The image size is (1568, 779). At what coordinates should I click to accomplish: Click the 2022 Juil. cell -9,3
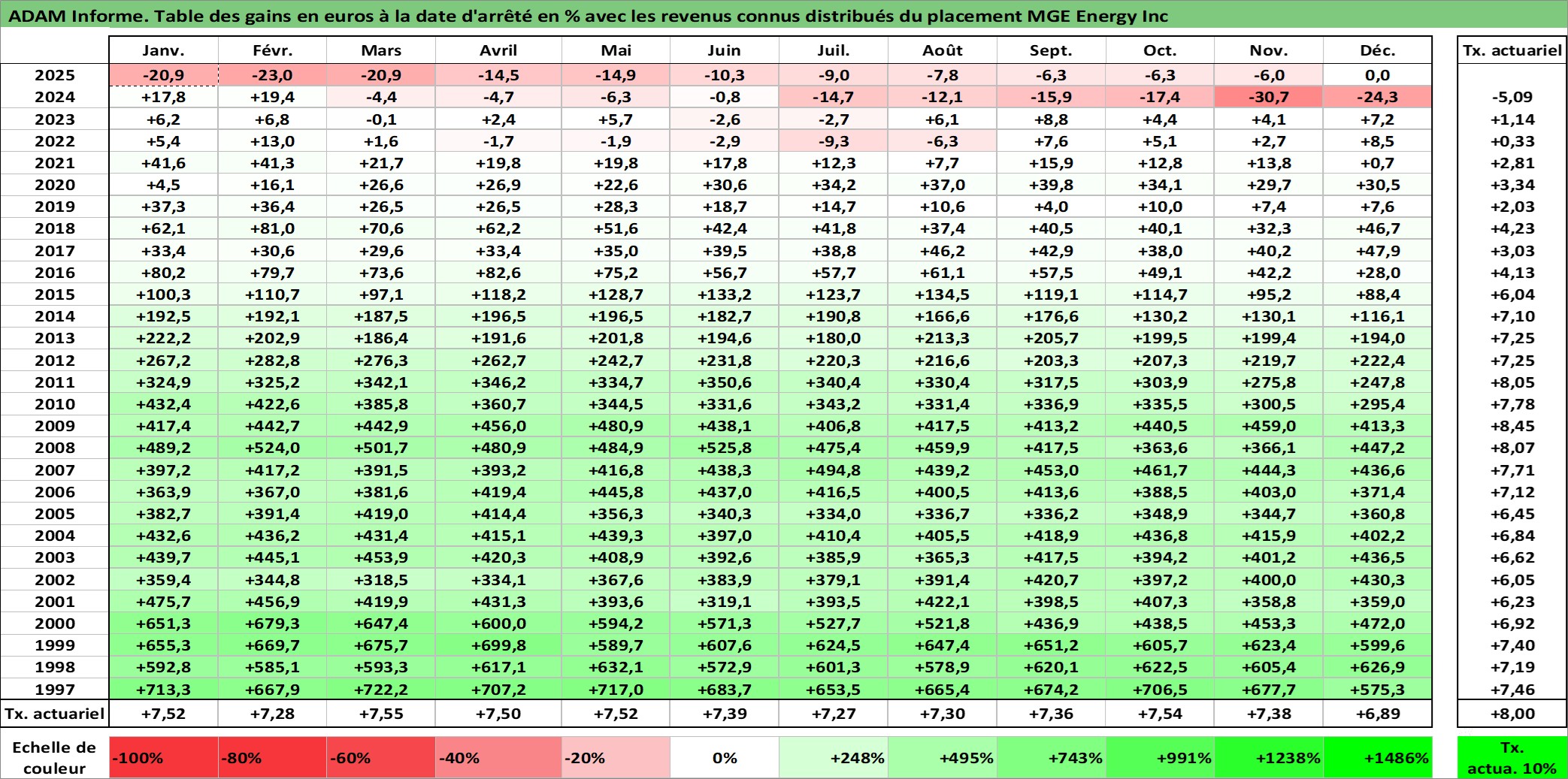tap(834, 141)
